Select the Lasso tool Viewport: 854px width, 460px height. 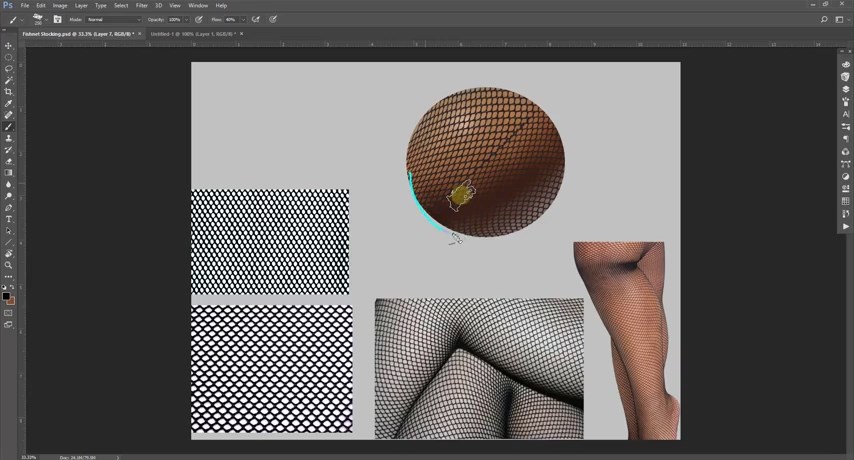pos(8,69)
